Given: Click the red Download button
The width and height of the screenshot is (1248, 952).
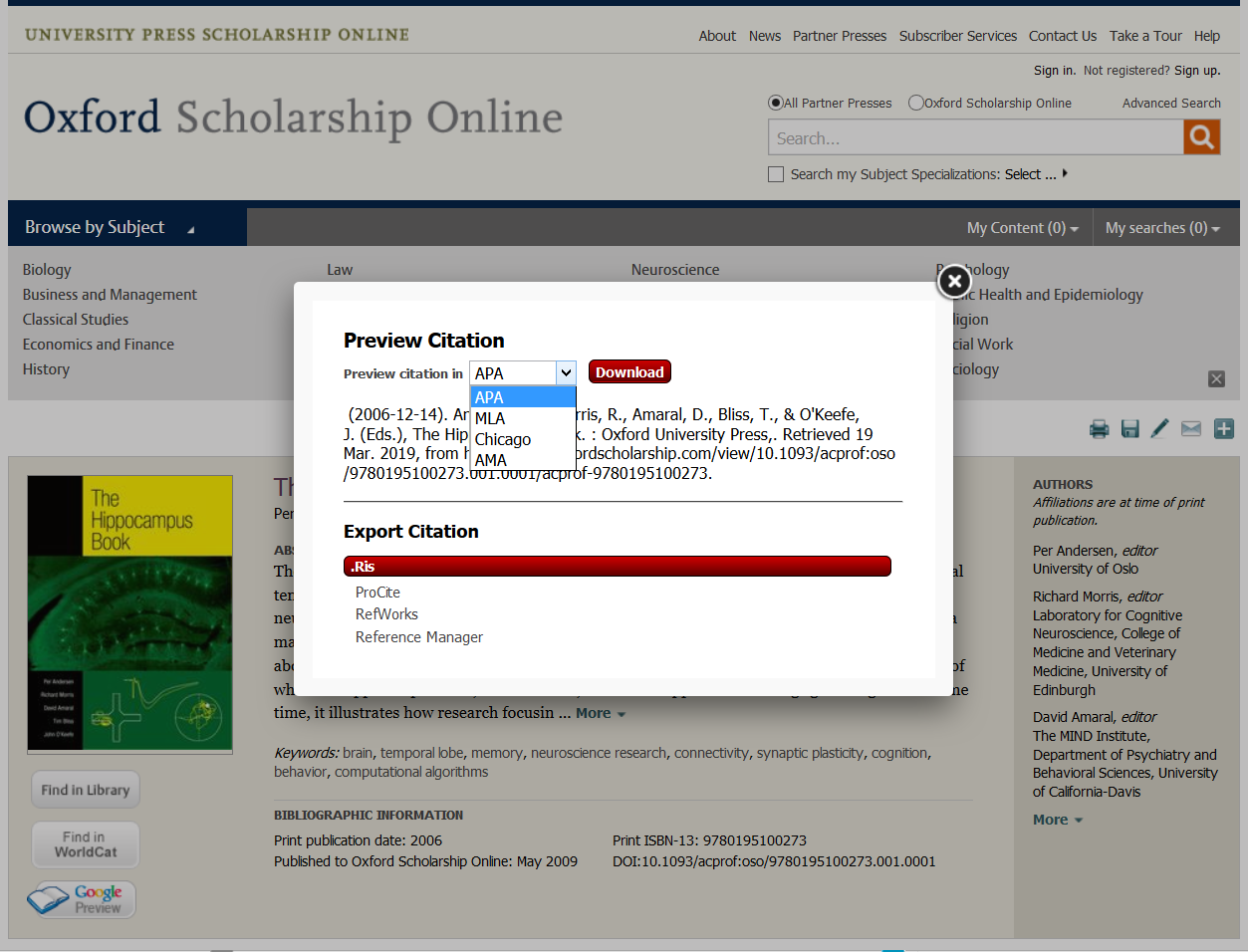Looking at the screenshot, I should point(629,372).
